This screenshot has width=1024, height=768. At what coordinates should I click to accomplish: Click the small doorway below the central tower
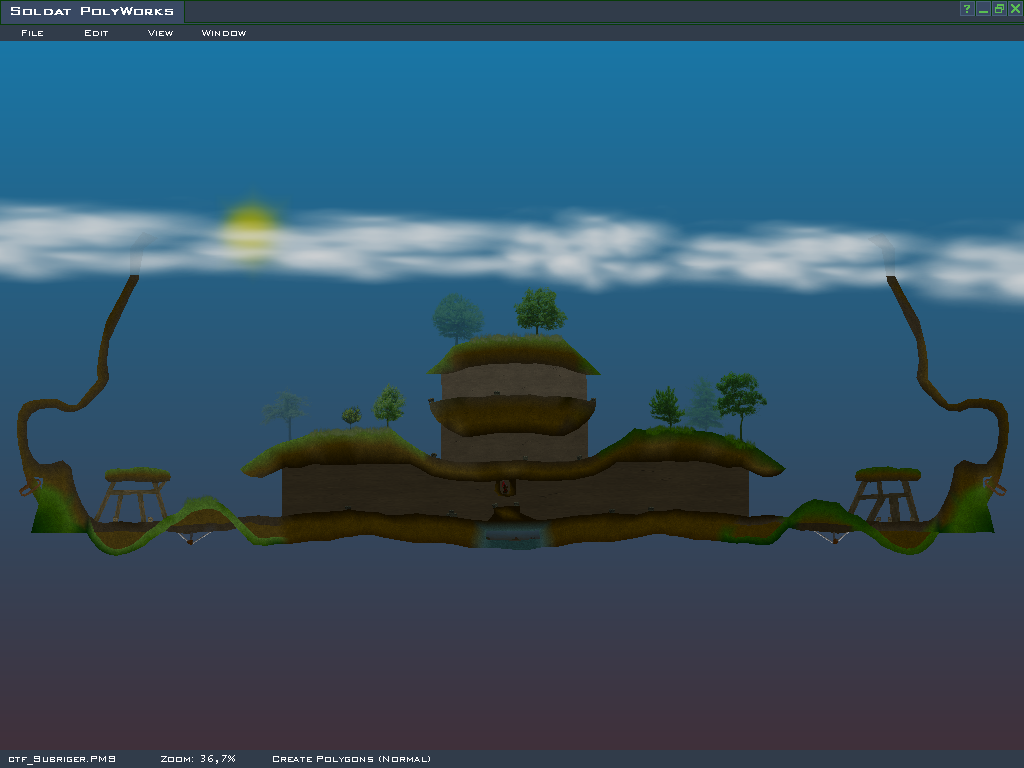[506, 487]
